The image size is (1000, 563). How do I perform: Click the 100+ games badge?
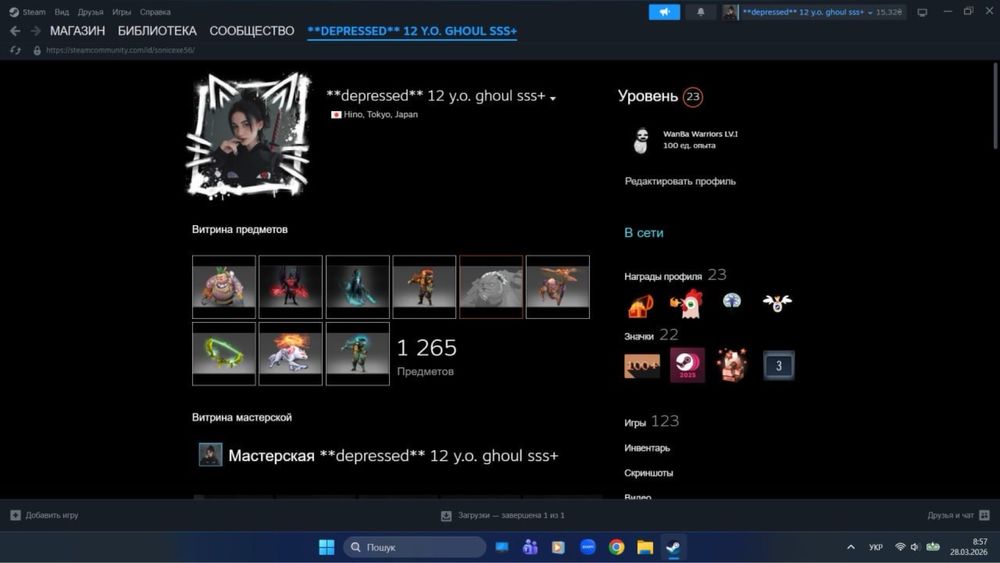tap(642, 366)
